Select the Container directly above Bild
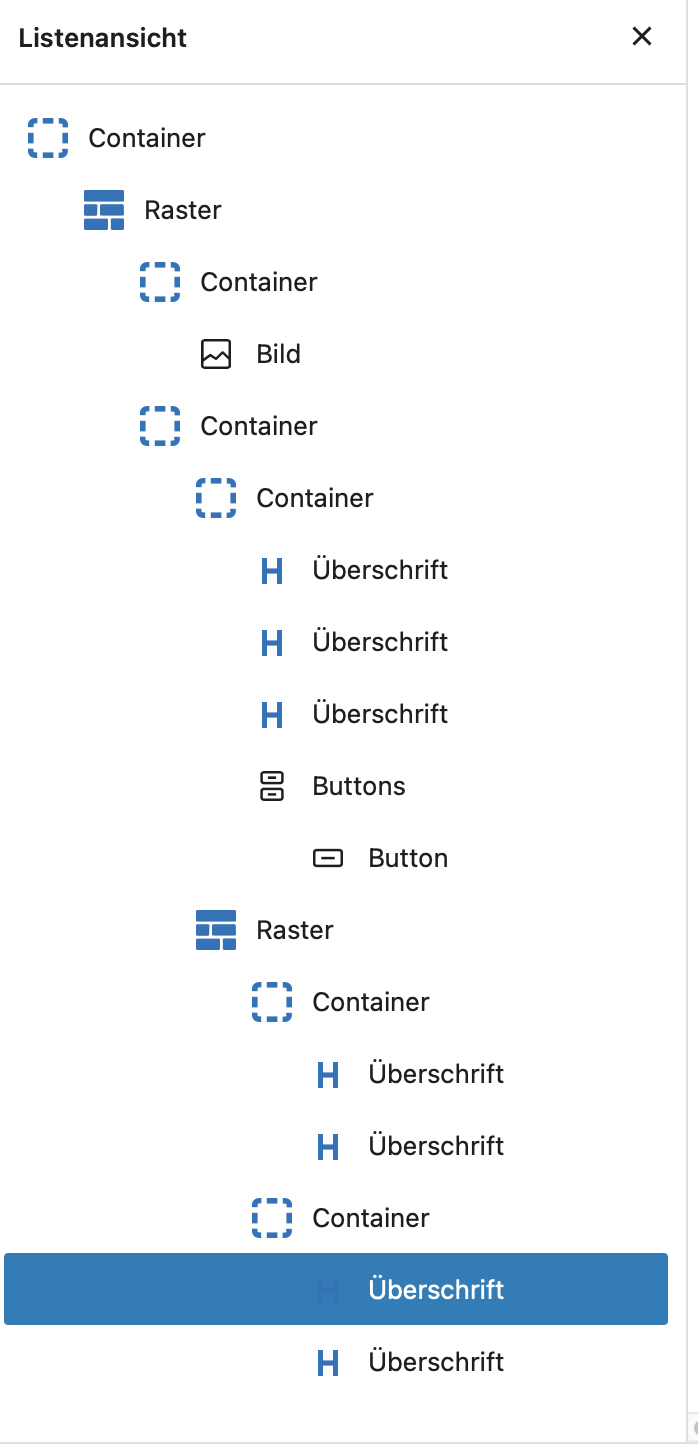 (x=259, y=282)
